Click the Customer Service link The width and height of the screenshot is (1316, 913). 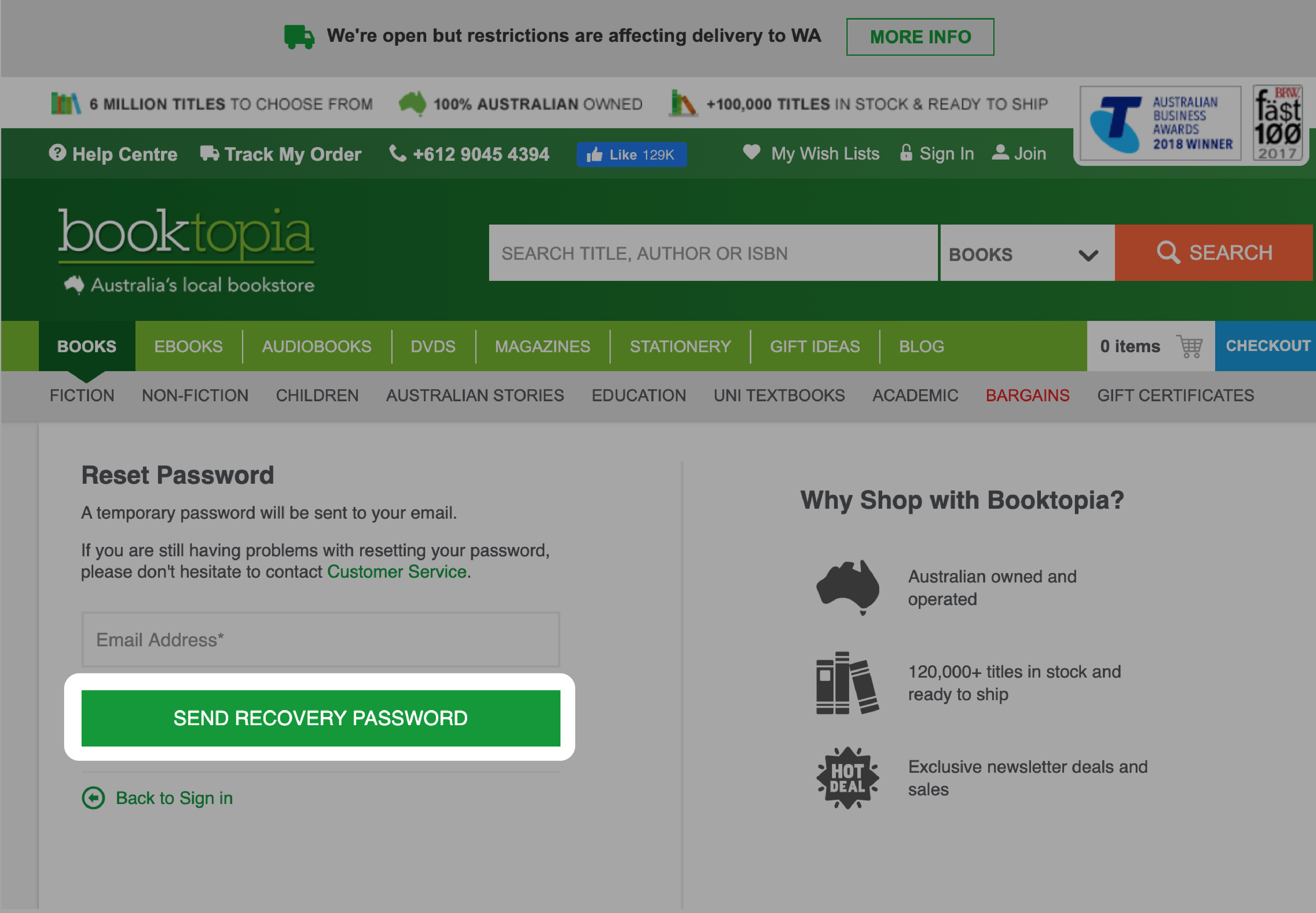(397, 571)
